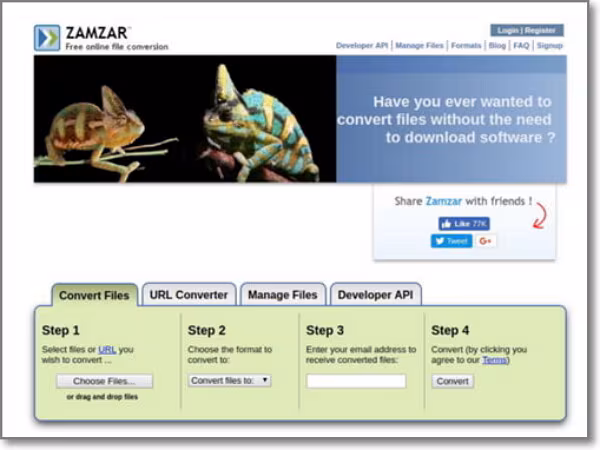Click the Choose Files button

[104, 381]
